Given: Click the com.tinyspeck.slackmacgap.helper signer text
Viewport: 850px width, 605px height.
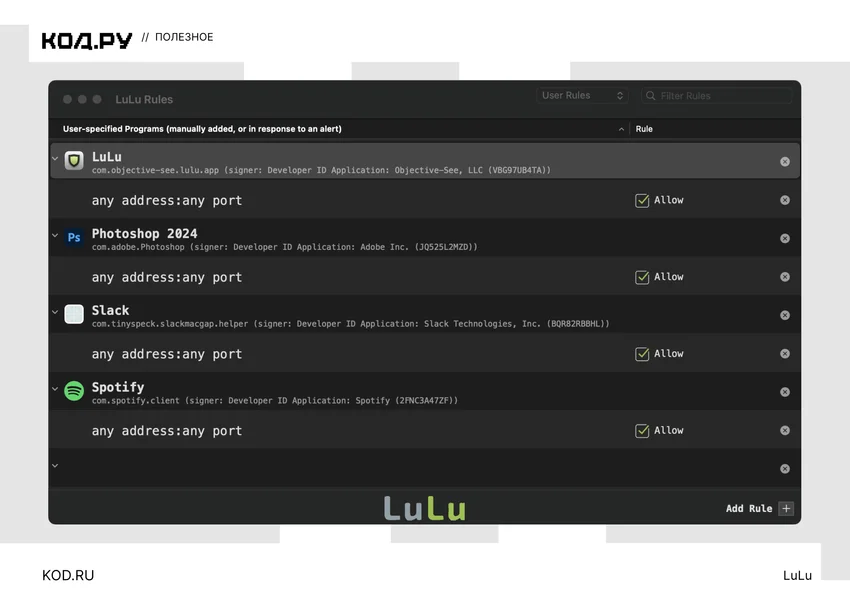Looking at the screenshot, I should tap(350, 324).
